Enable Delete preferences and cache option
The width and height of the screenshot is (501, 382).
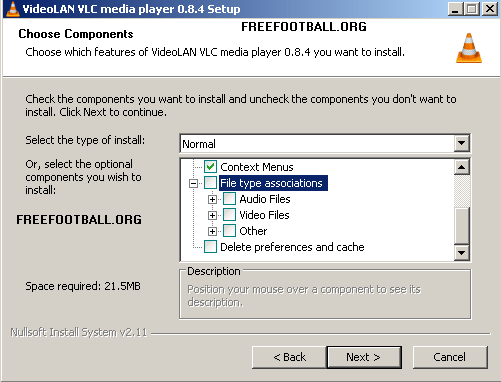210,247
